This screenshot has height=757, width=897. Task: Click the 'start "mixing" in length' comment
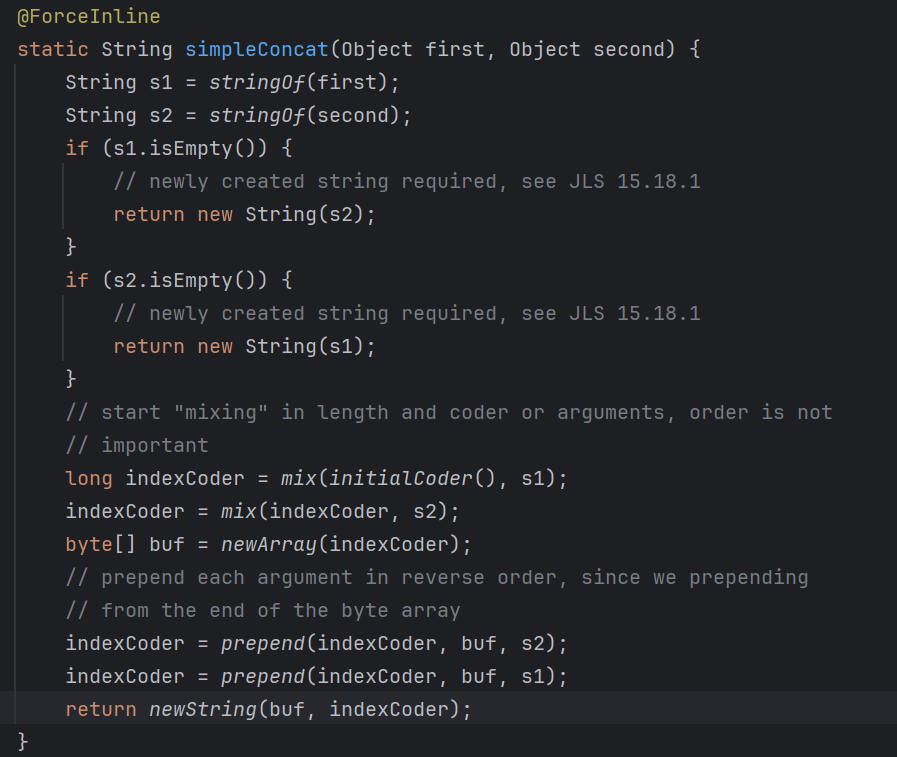(x=449, y=413)
